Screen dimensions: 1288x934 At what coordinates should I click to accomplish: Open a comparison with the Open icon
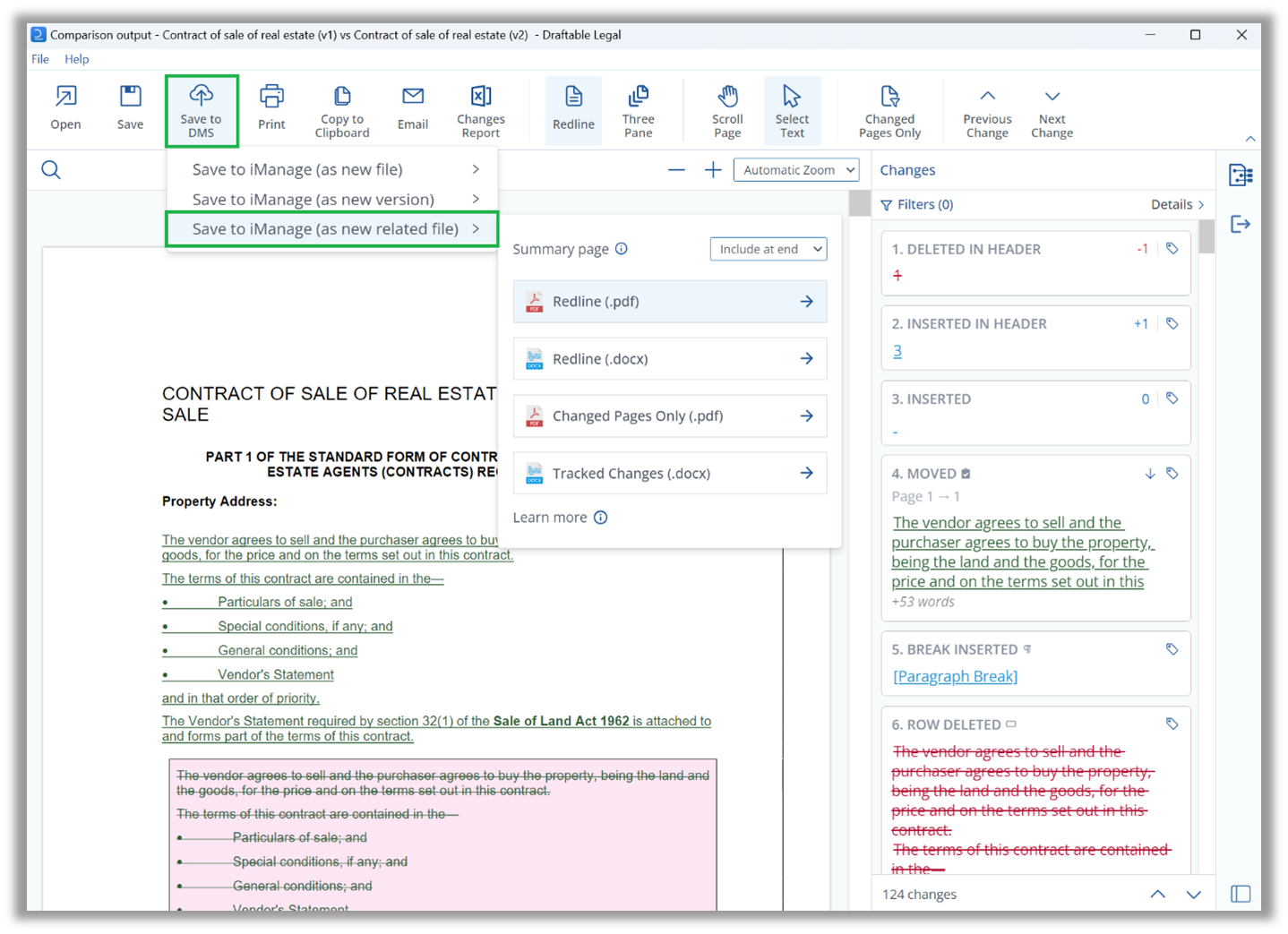pos(65,107)
